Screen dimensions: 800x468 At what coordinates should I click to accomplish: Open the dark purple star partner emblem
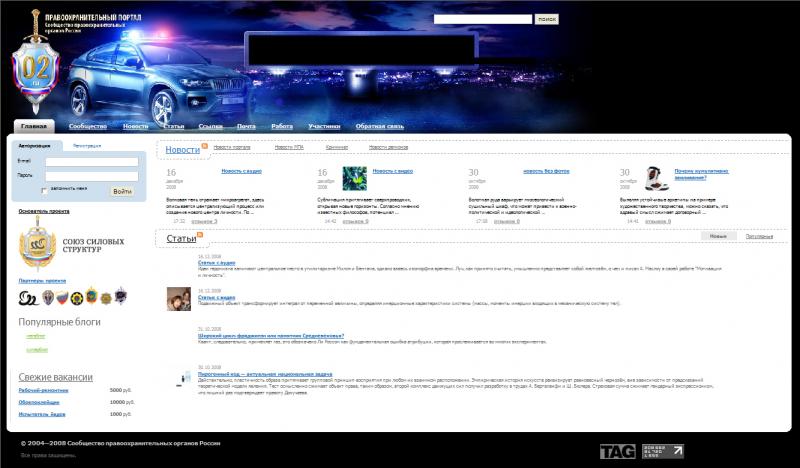120,296
